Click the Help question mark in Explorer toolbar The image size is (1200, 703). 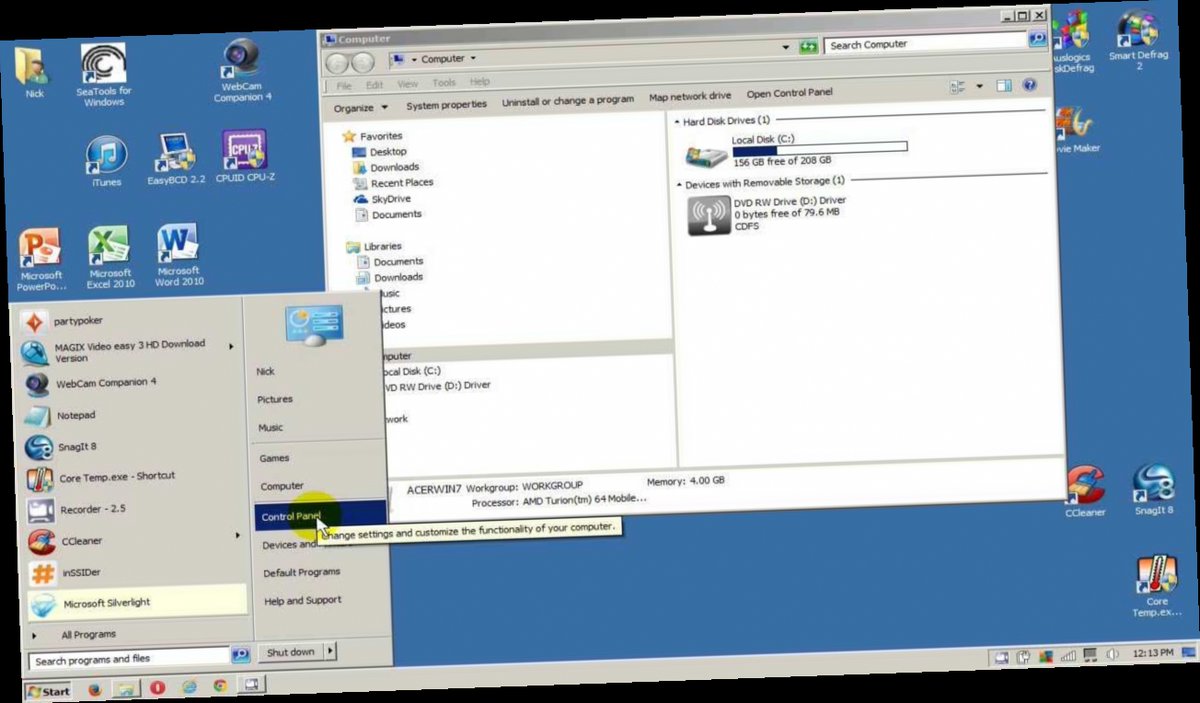coord(1030,86)
